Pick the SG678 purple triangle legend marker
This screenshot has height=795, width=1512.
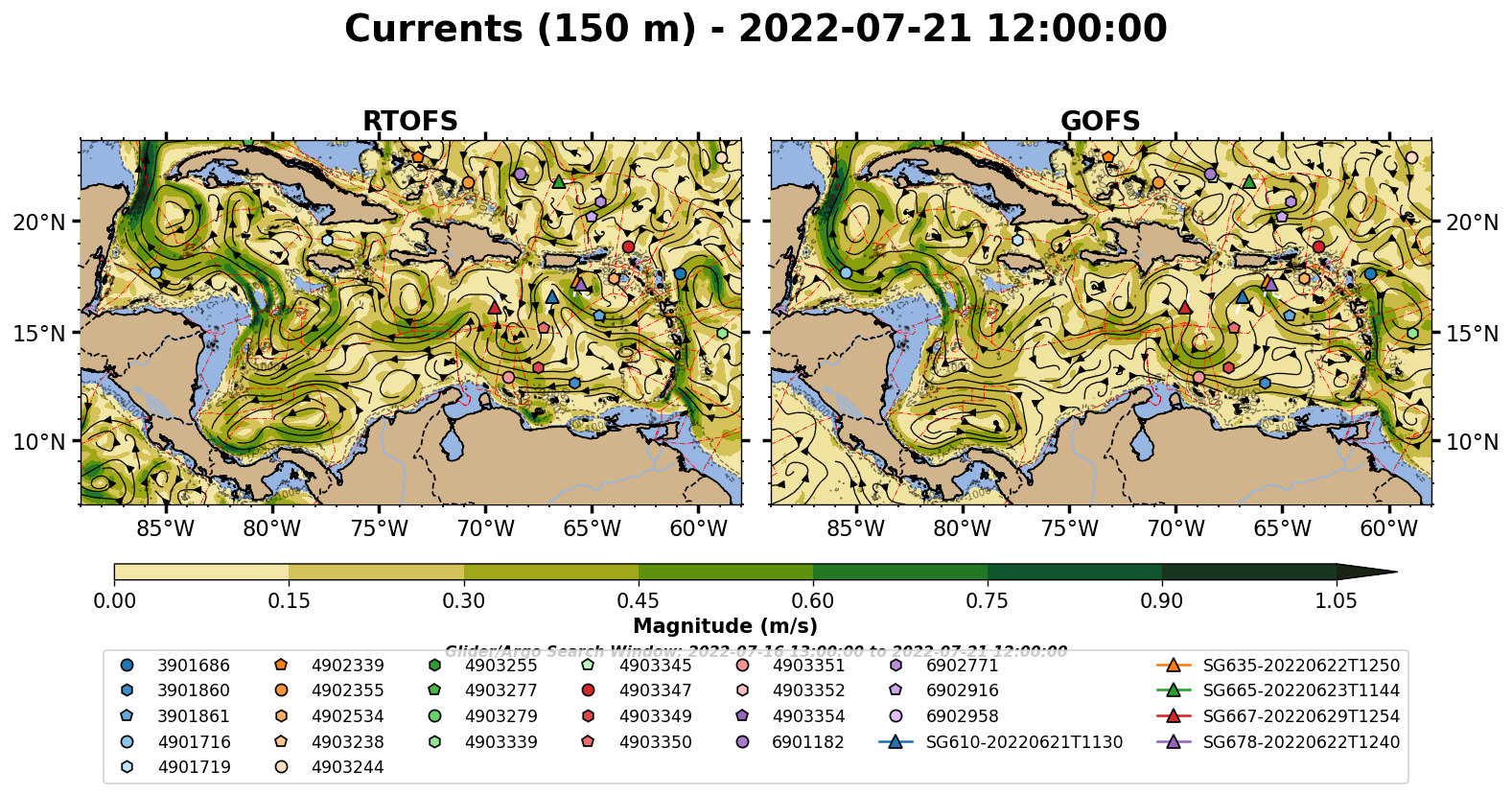(1173, 741)
